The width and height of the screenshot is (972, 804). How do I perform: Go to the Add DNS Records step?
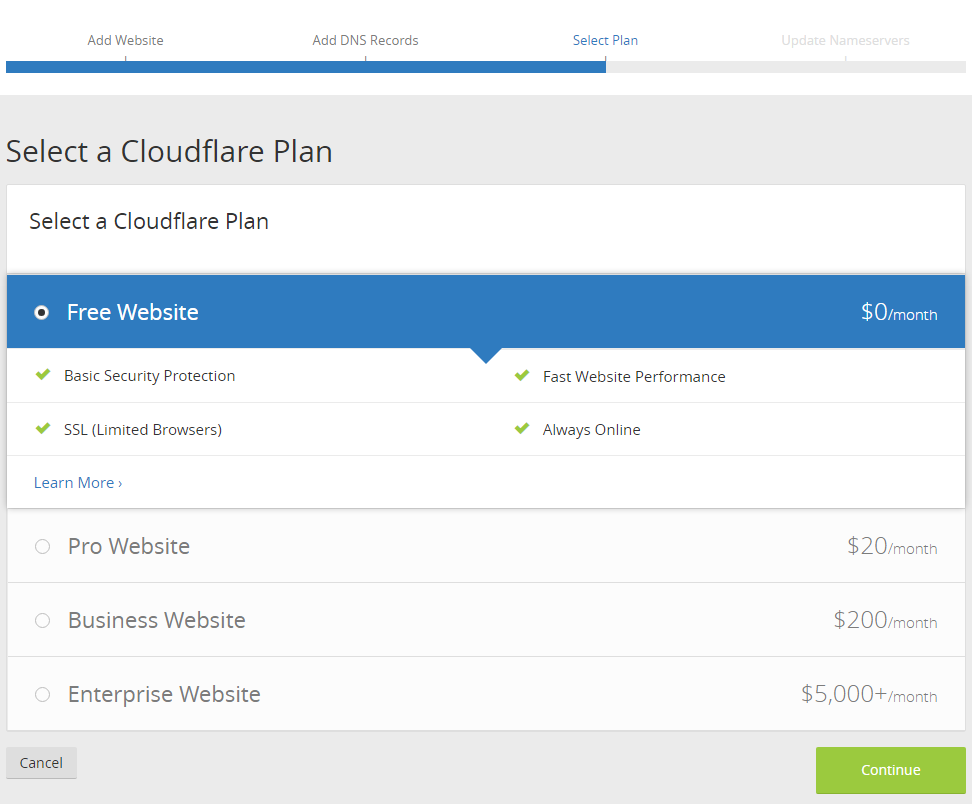[365, 40]
